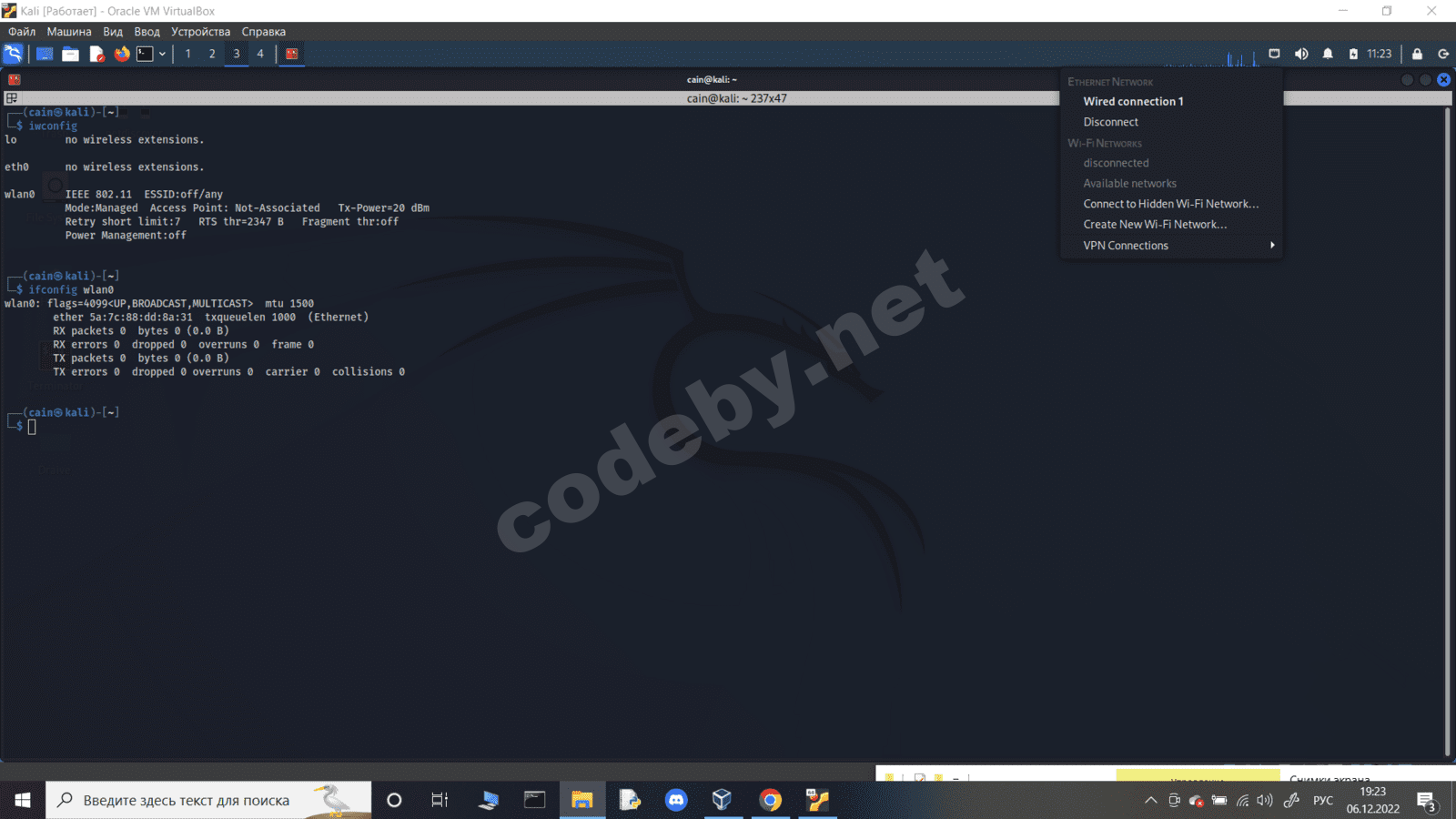Click the power manager battery icon
The height and width of the screenshot is (819, 1456).
click(1353, 54)
